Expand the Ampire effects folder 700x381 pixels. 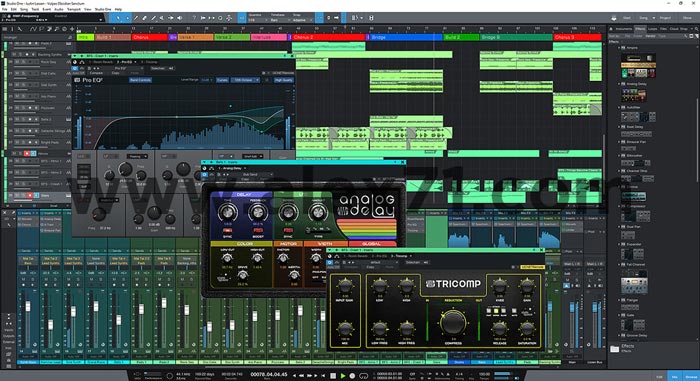pos(619,47)
